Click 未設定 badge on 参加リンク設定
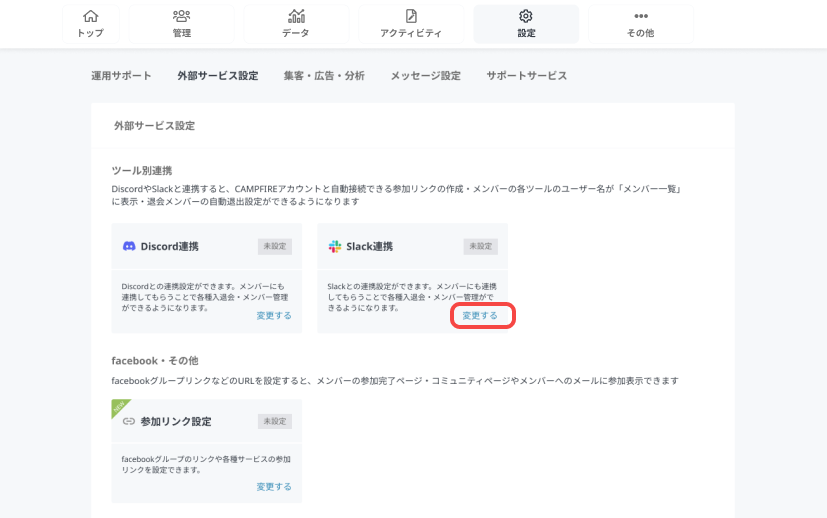This screenshot has width=827, height=518. click(275, 421)
